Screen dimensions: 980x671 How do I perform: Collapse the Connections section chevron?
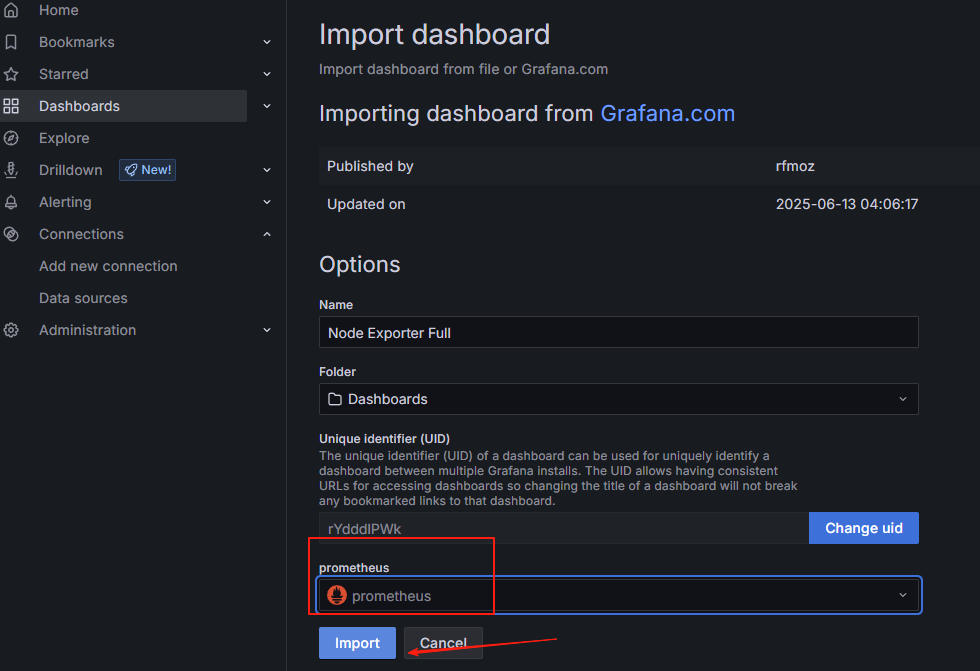[x=267, y=234]
